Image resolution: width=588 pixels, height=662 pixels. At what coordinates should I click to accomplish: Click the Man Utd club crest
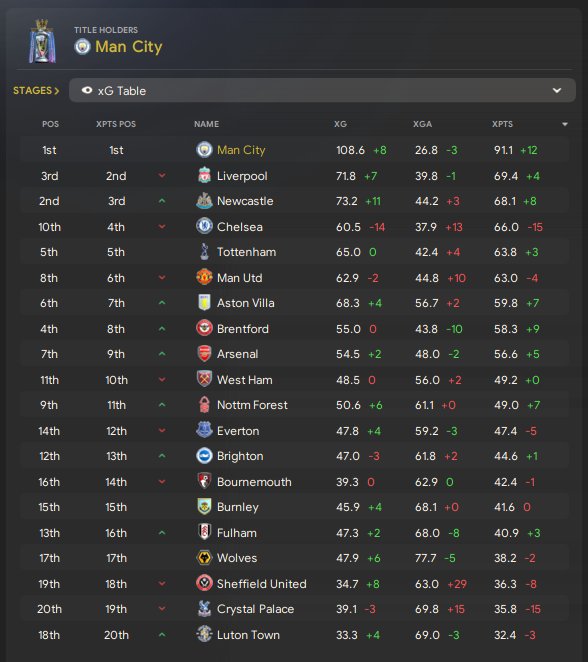pyautogui.click(x=204, y=277)
